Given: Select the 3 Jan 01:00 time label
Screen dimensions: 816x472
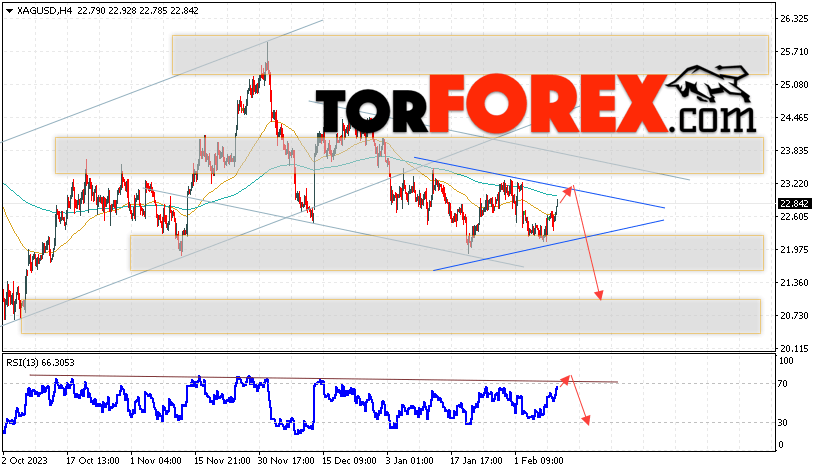Looking at the screenshot, I should 410,461.
